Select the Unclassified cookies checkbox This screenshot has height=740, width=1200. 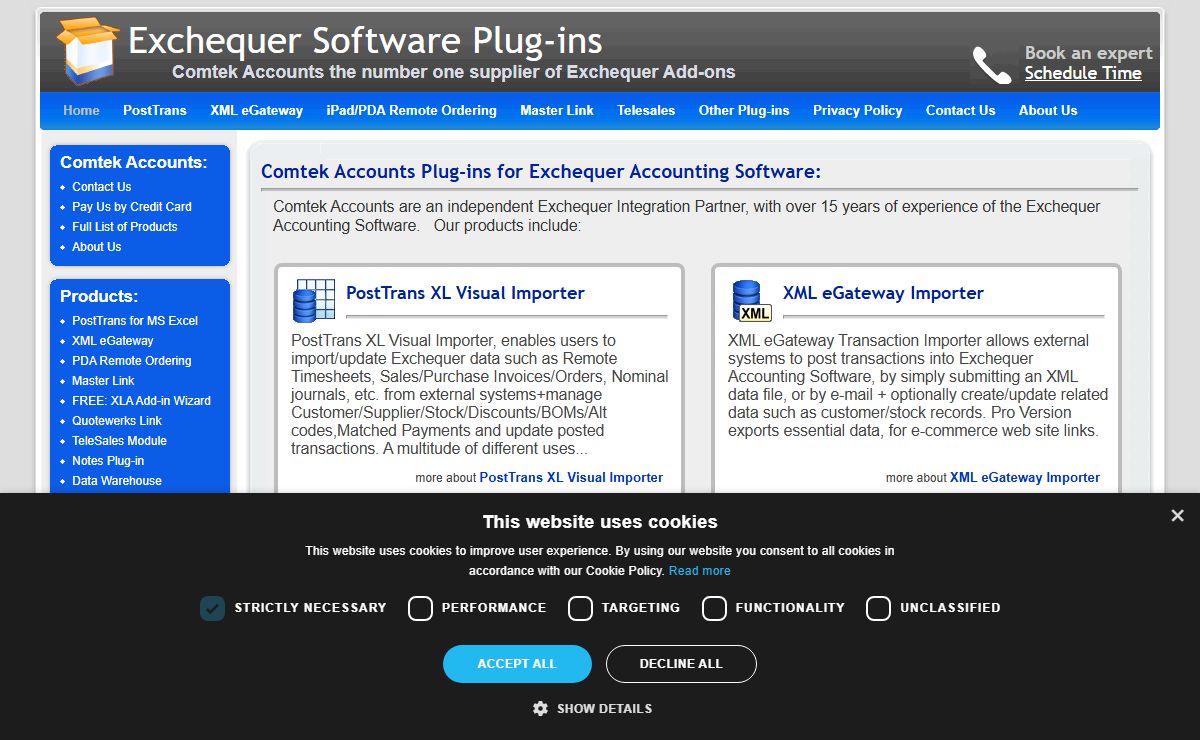click(x=878, y=608)
